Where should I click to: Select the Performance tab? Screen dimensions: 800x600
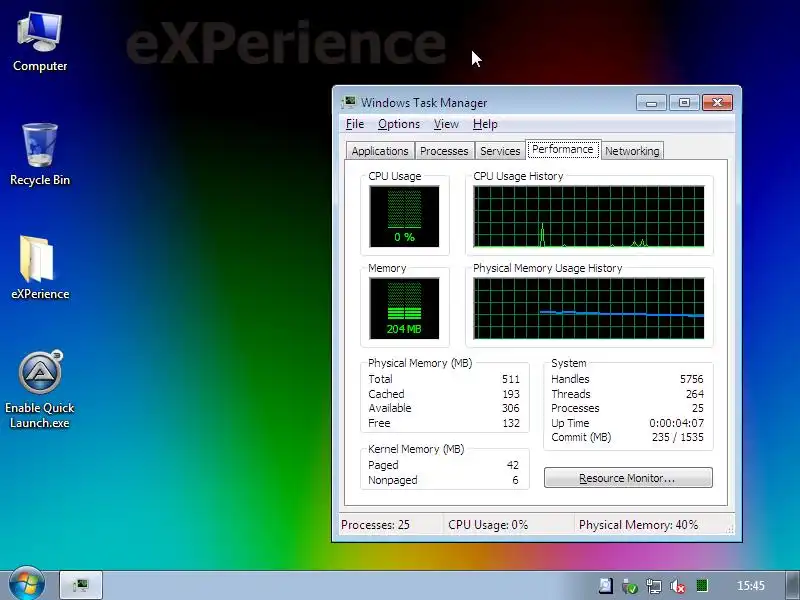pyautogui.click(x=563, y=149)
